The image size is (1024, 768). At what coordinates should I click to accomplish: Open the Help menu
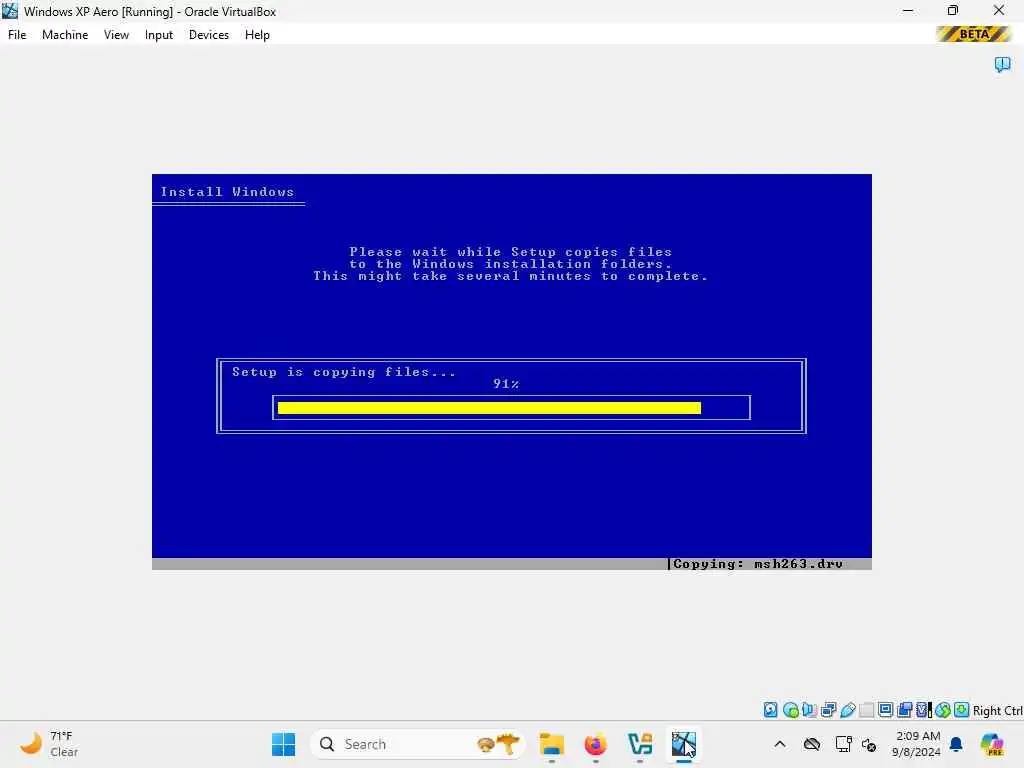tap(257, 35)
